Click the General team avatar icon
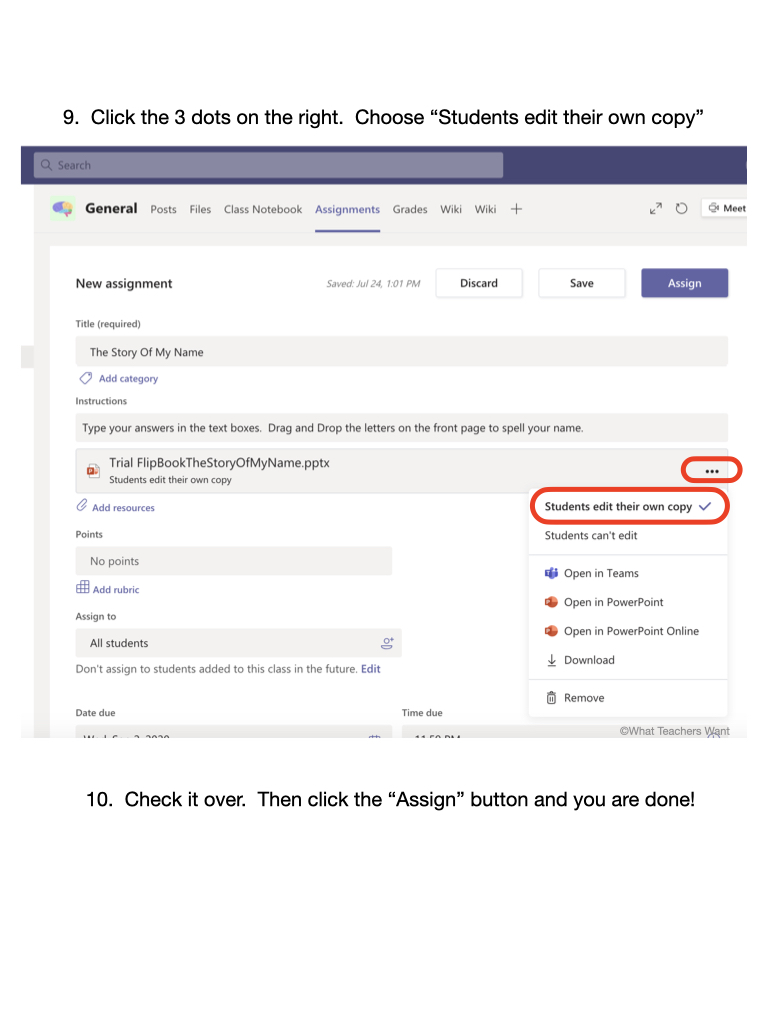The image size is (768, 1024). (x=63, y=208)
